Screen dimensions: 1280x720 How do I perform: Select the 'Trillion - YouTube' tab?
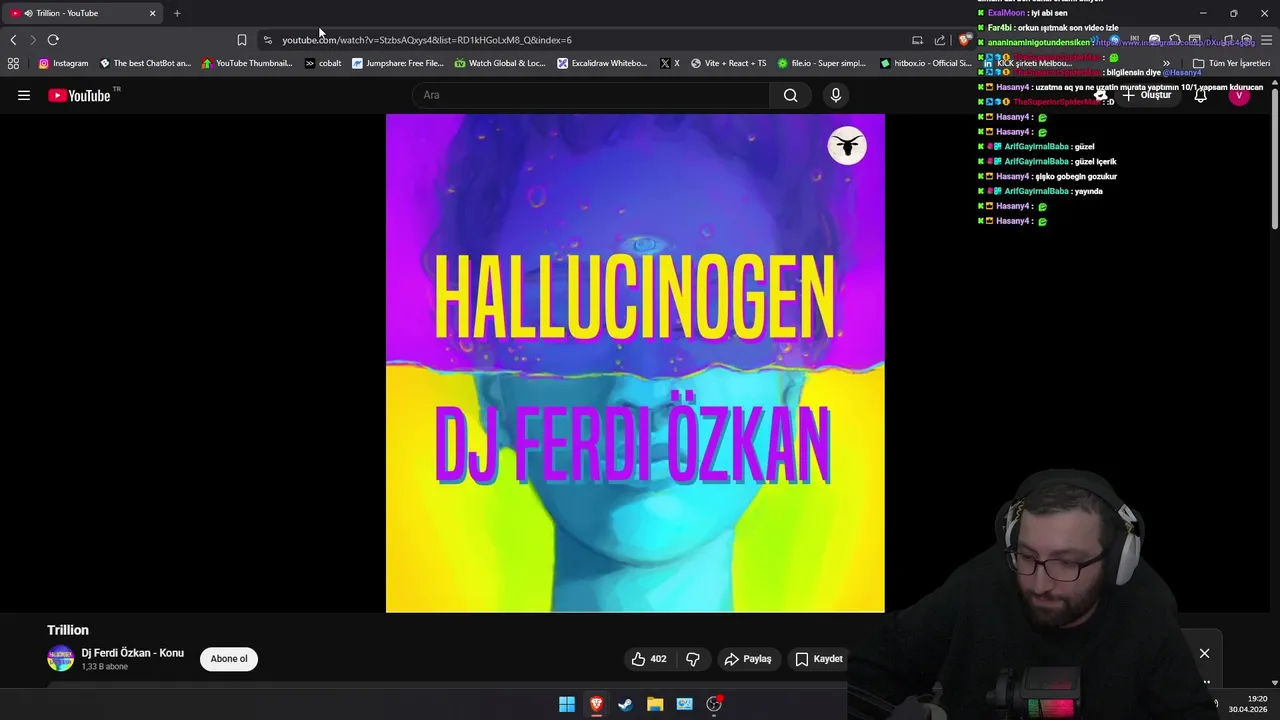[82, 13]
